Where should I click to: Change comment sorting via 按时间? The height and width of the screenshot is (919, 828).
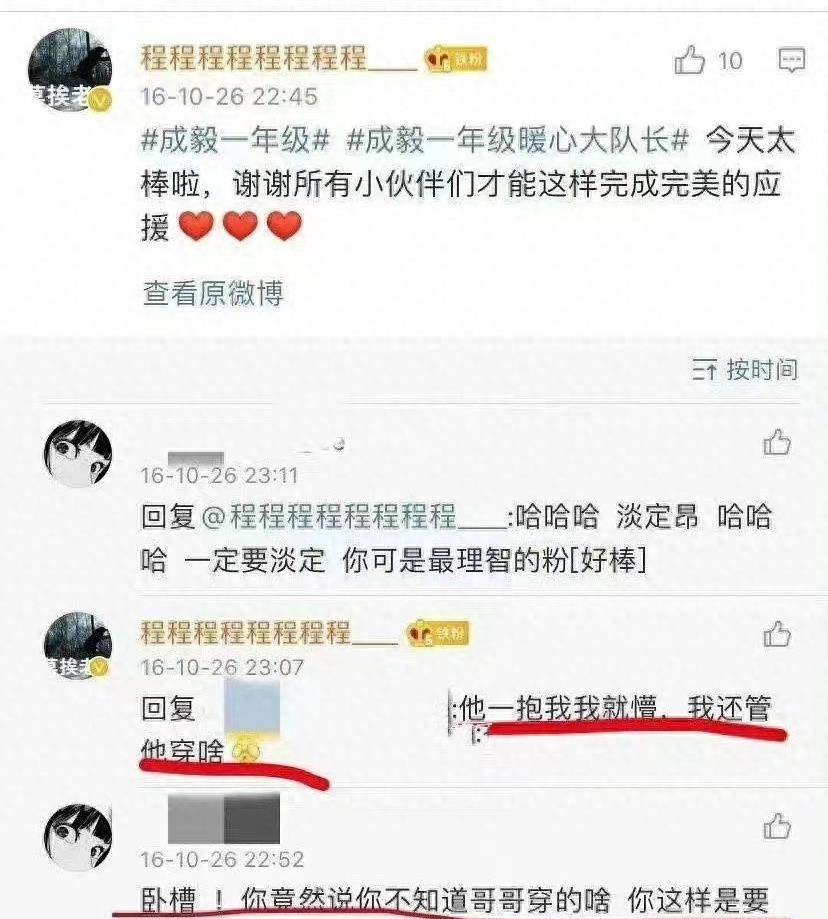coord(745,370)
